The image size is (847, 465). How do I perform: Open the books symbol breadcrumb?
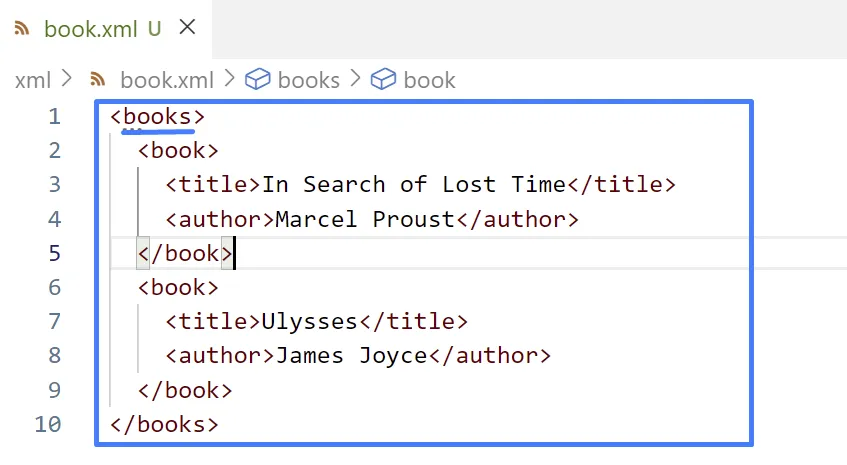308,80
